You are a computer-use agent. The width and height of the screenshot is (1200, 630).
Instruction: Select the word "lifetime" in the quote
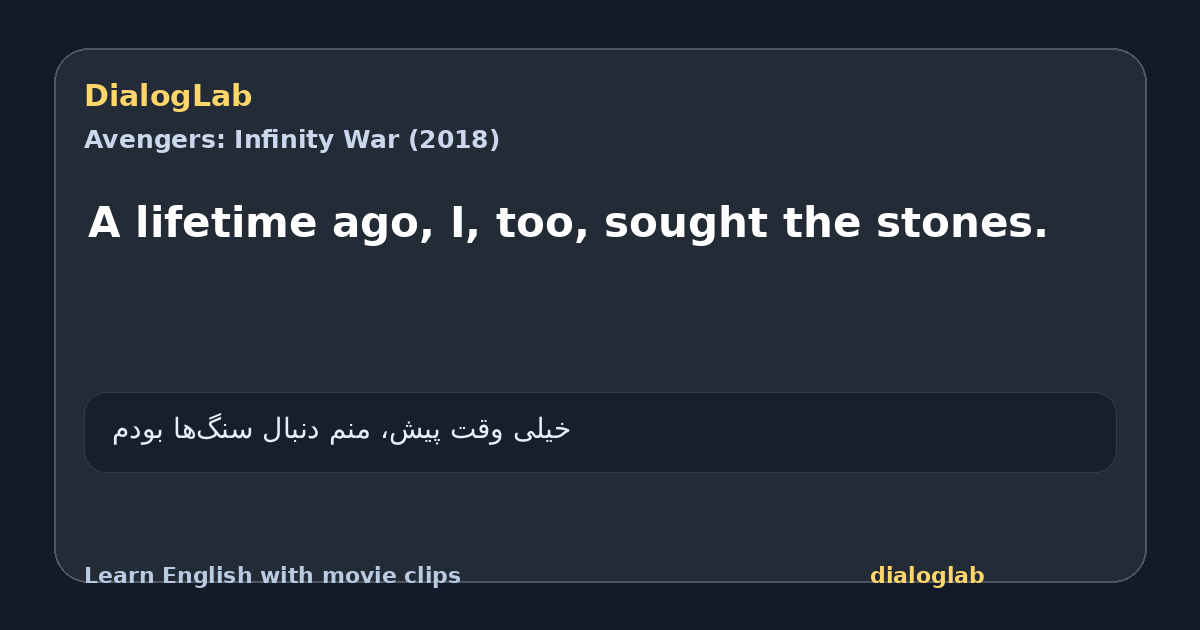pyautogui.click(x=226, y=223)
